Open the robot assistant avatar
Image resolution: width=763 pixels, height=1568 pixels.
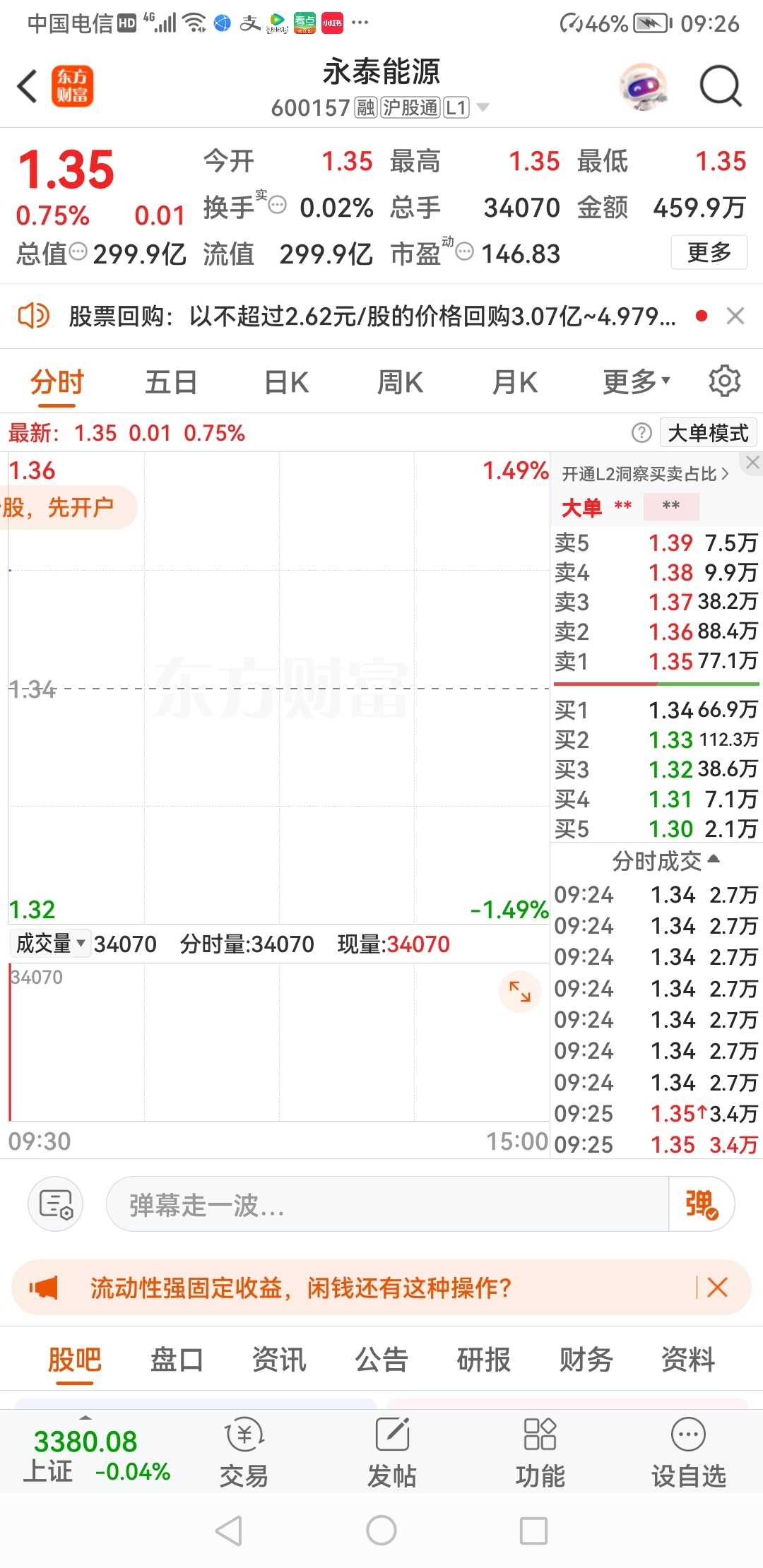(x=644, y=87)
